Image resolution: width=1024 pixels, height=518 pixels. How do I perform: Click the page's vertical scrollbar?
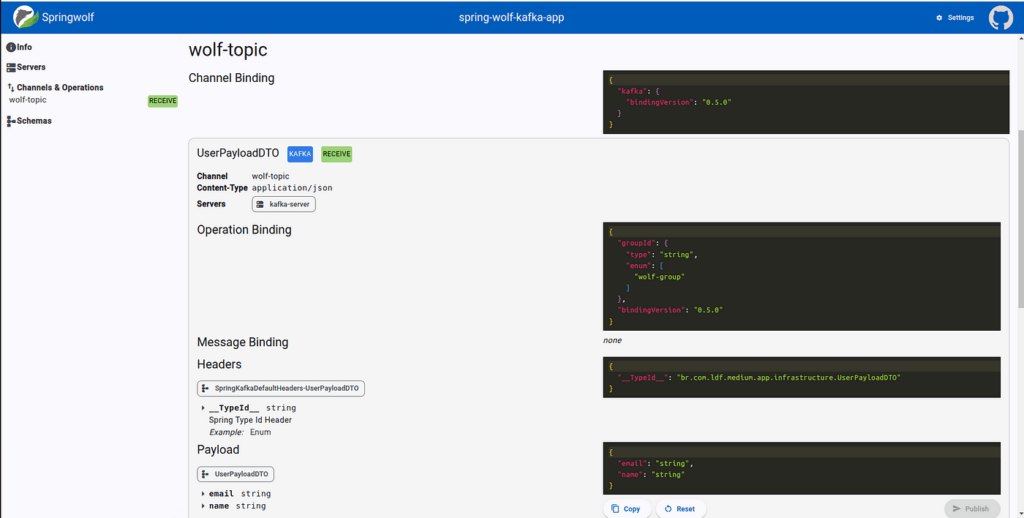click(1020, 200)
